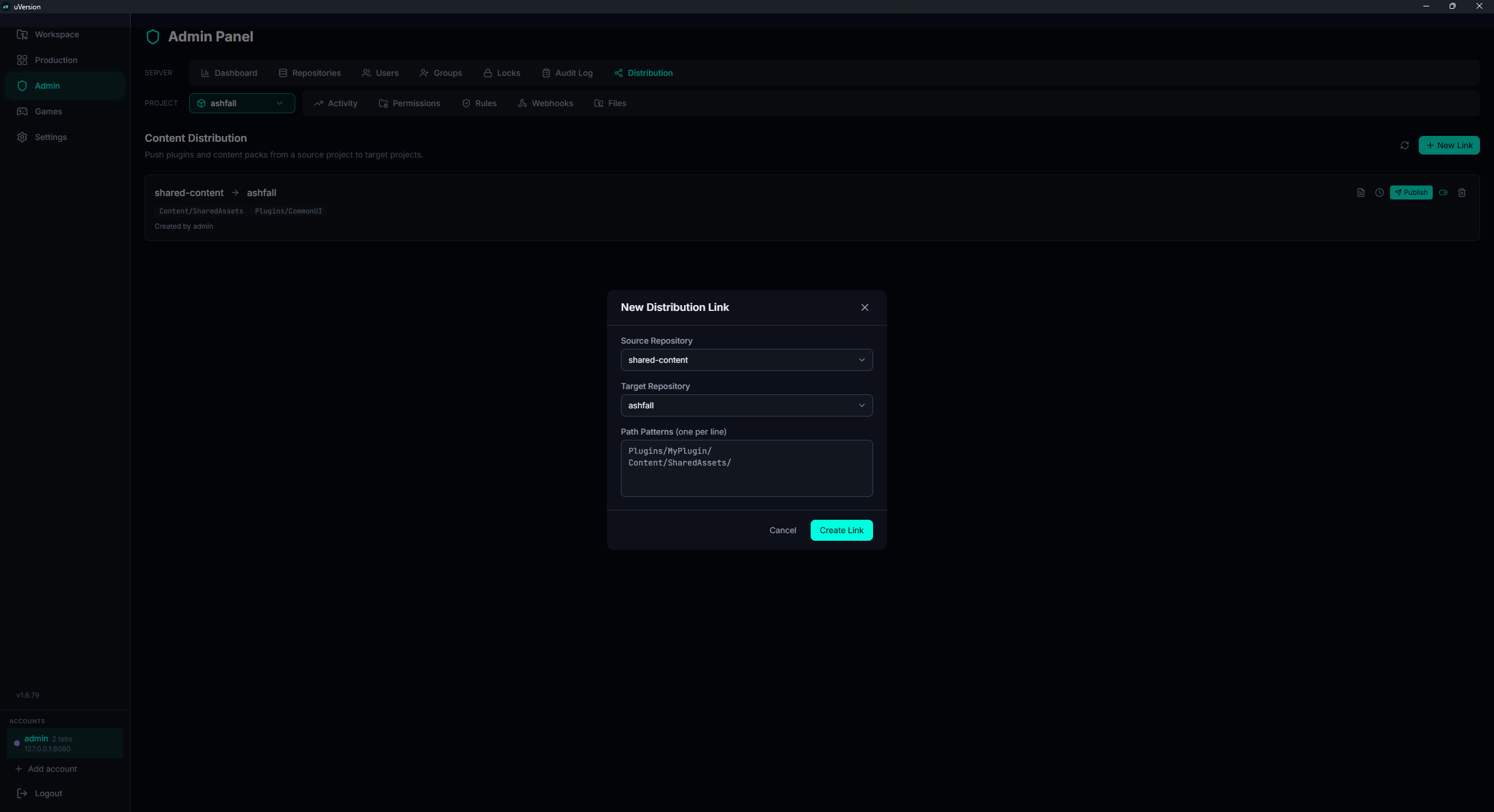The height and width of the screenshot is (812, 1494).
Task: Open the project Activity tab
Action: coord(336,103)
